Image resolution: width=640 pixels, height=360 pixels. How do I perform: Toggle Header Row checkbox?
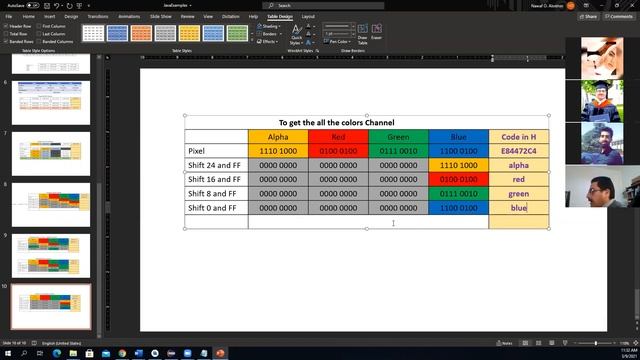6,26
